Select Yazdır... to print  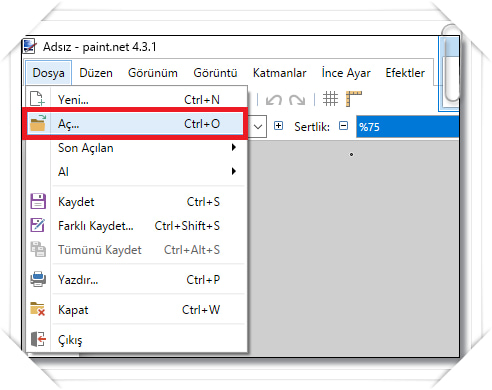tap(135, 280)
